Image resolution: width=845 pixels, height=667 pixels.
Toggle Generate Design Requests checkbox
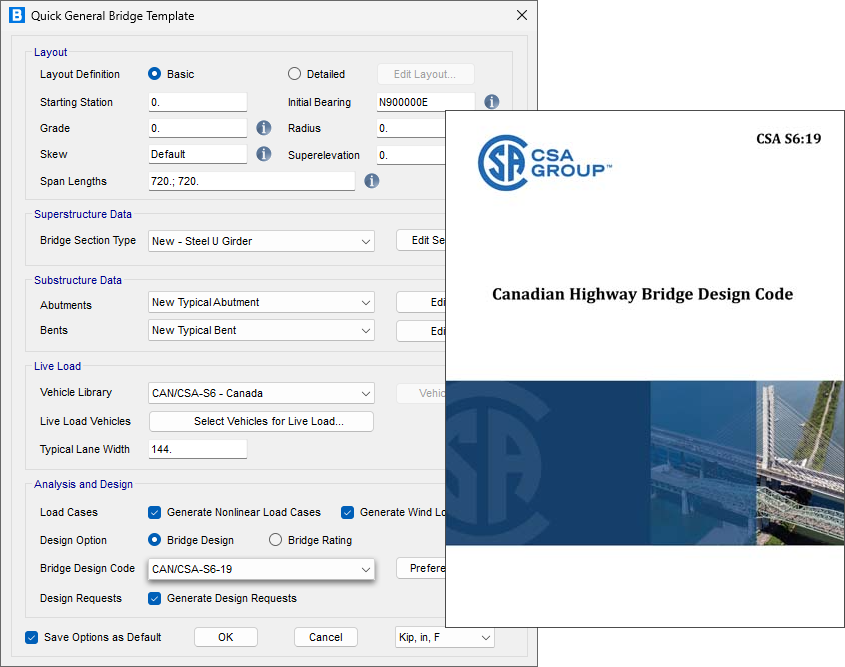155,598
